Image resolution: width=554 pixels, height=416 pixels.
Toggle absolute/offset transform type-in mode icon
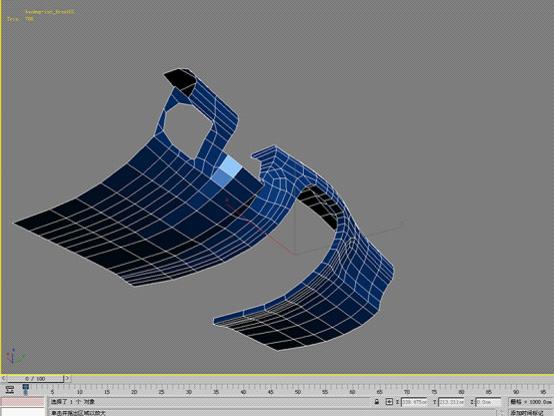(389, 402)
